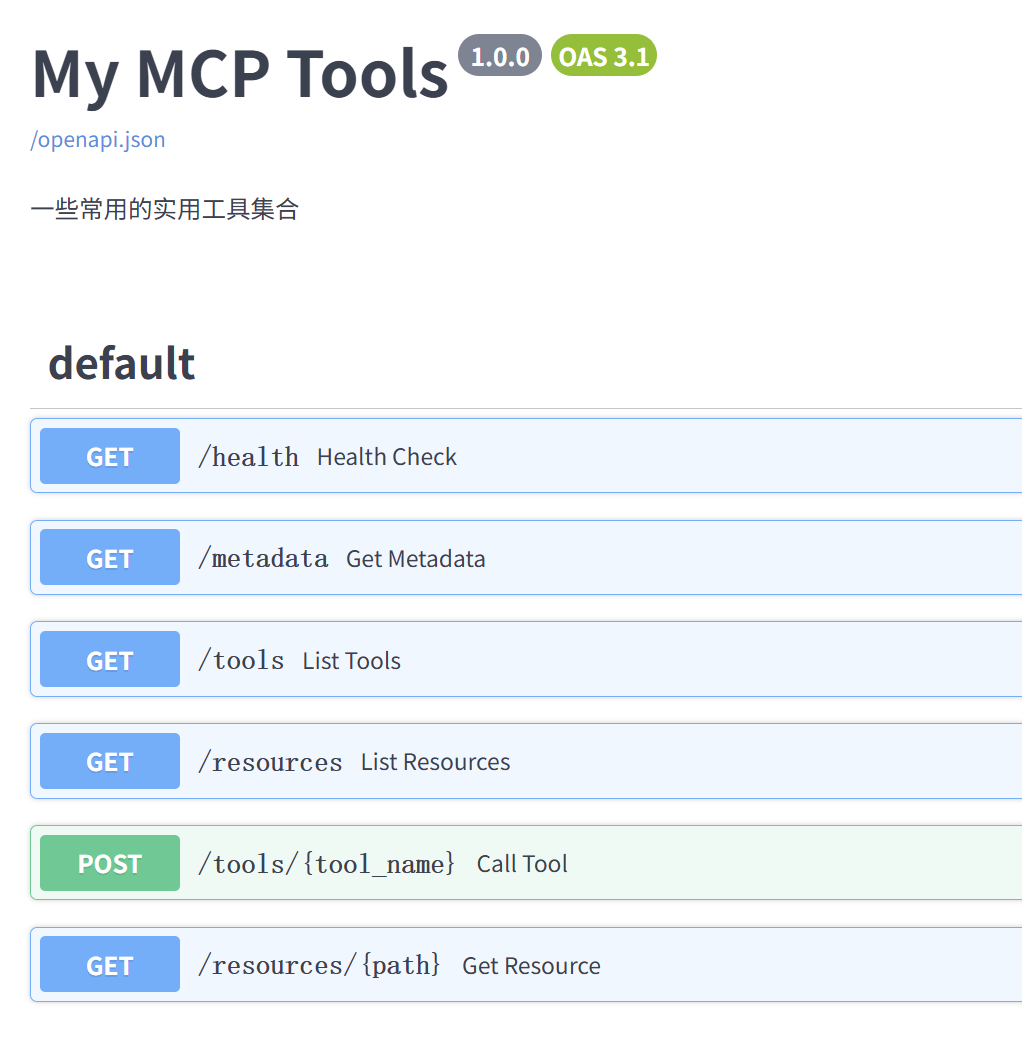1022x1046 pixels.
Task: Click the OAS 3.1 badge
Action: point(604,56)
